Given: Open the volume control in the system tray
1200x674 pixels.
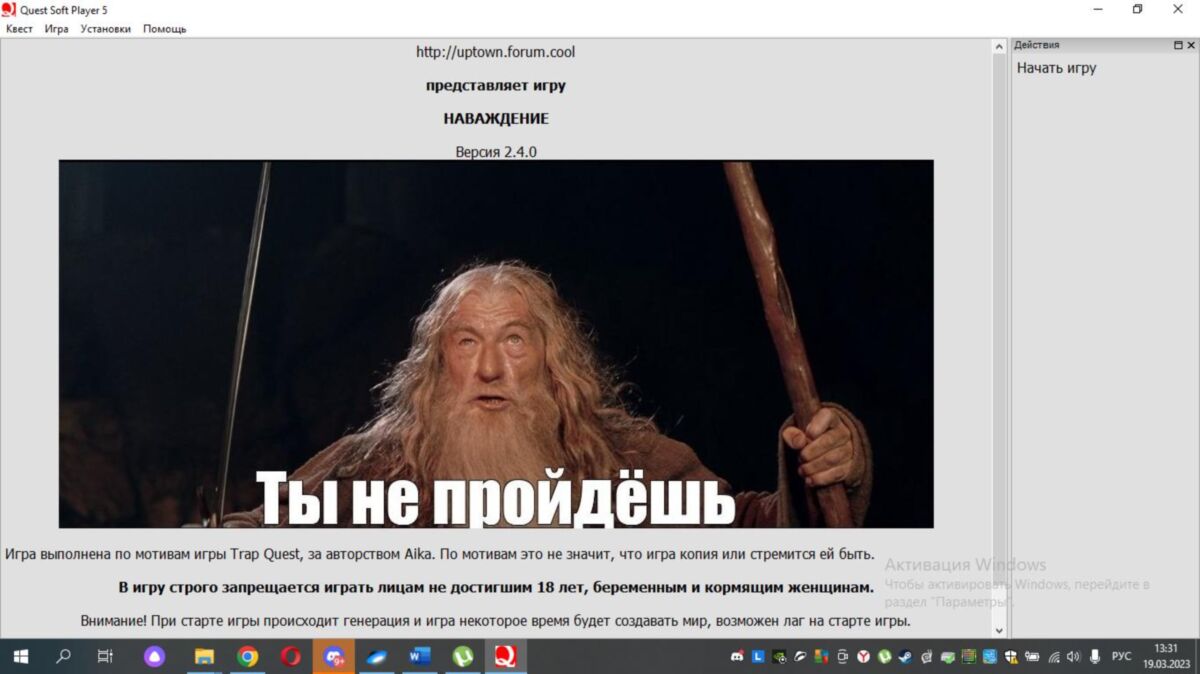Looking at the screenshot, I should coord(1073,657).
